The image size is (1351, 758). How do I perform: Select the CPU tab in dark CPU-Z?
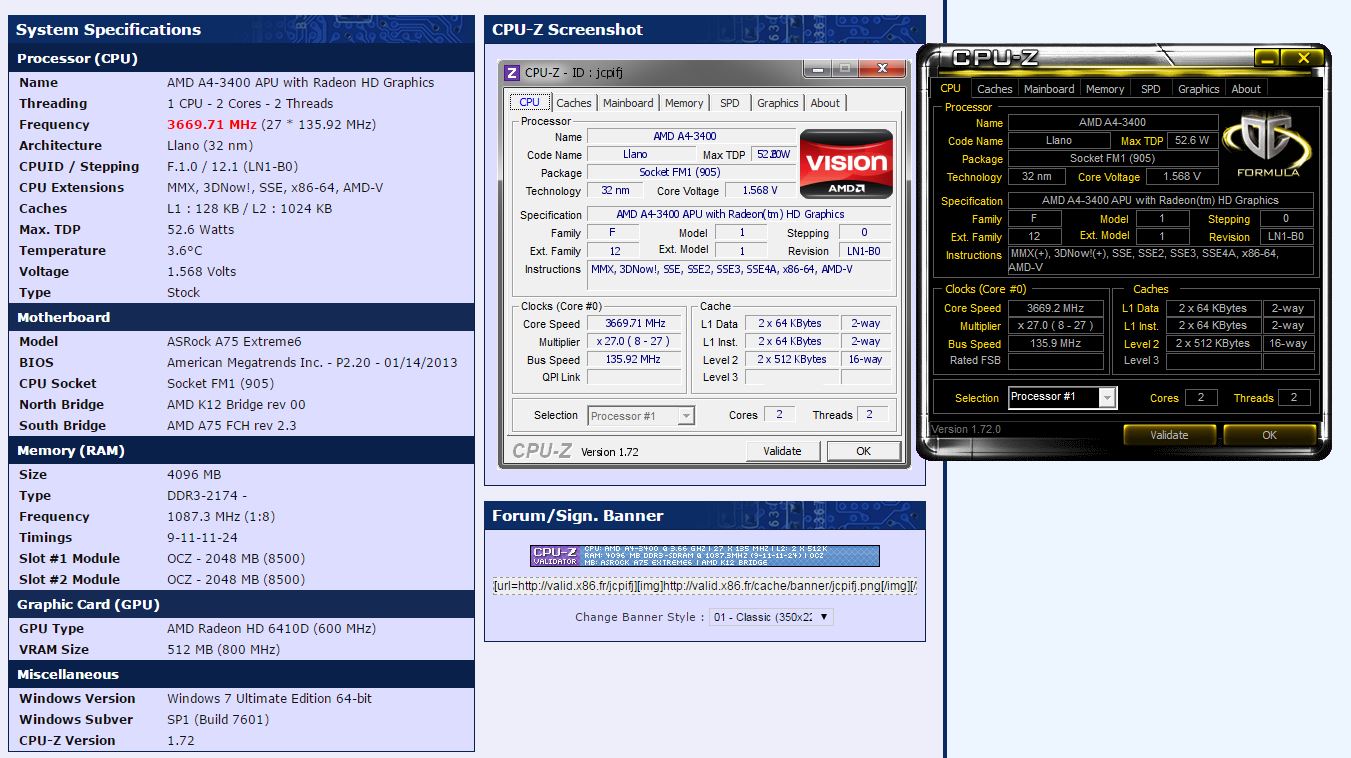point(951,88)
